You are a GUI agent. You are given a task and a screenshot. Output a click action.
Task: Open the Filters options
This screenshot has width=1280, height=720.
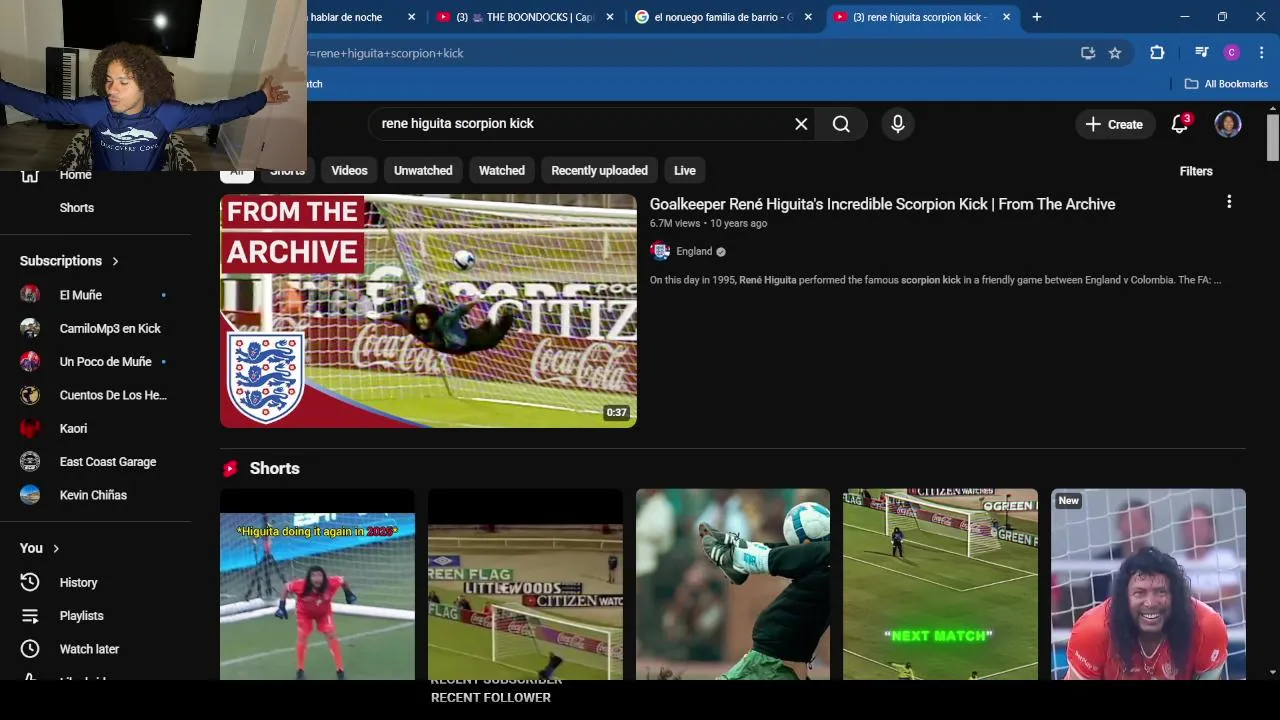pos(1196,171)
